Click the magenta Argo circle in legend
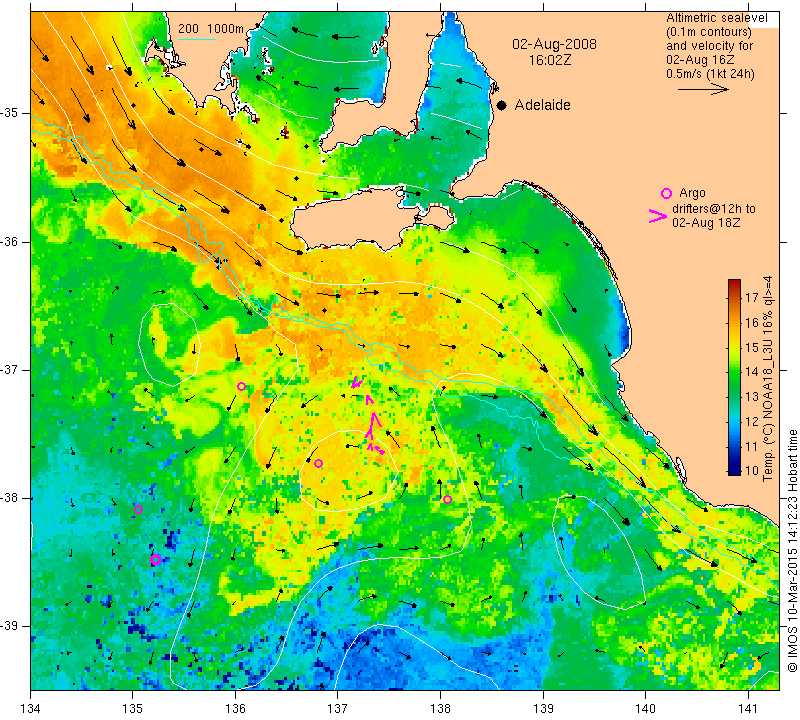Screen dimensions: 800x720 click(x=666, y=193)
